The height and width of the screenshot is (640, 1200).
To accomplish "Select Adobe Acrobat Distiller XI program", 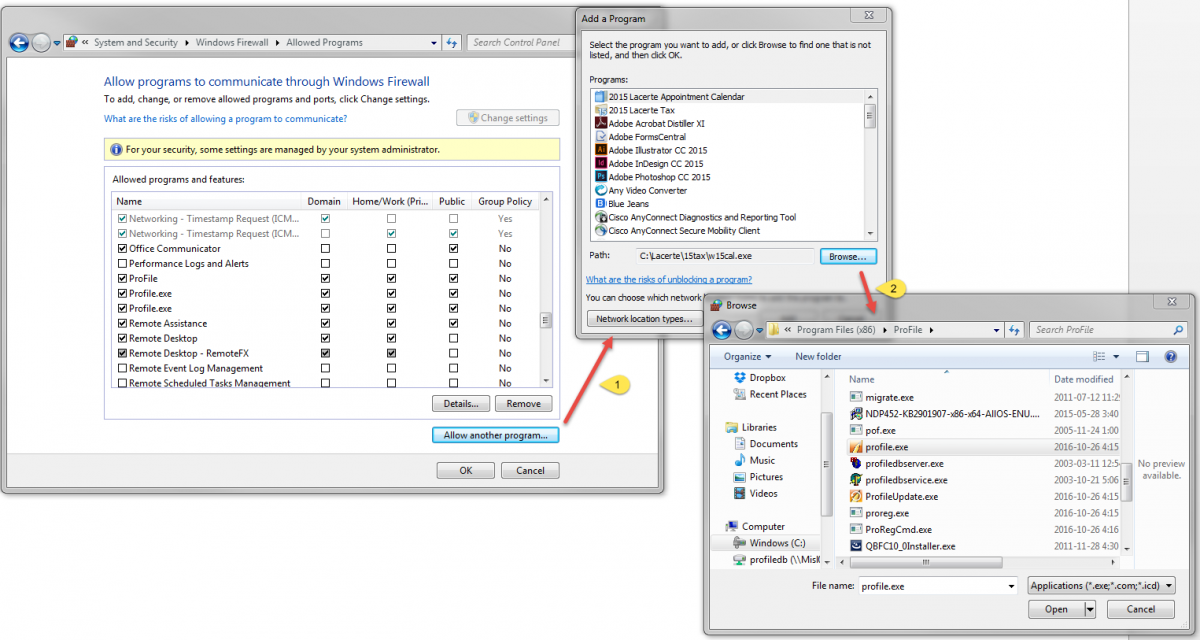I will coord(655,123).
